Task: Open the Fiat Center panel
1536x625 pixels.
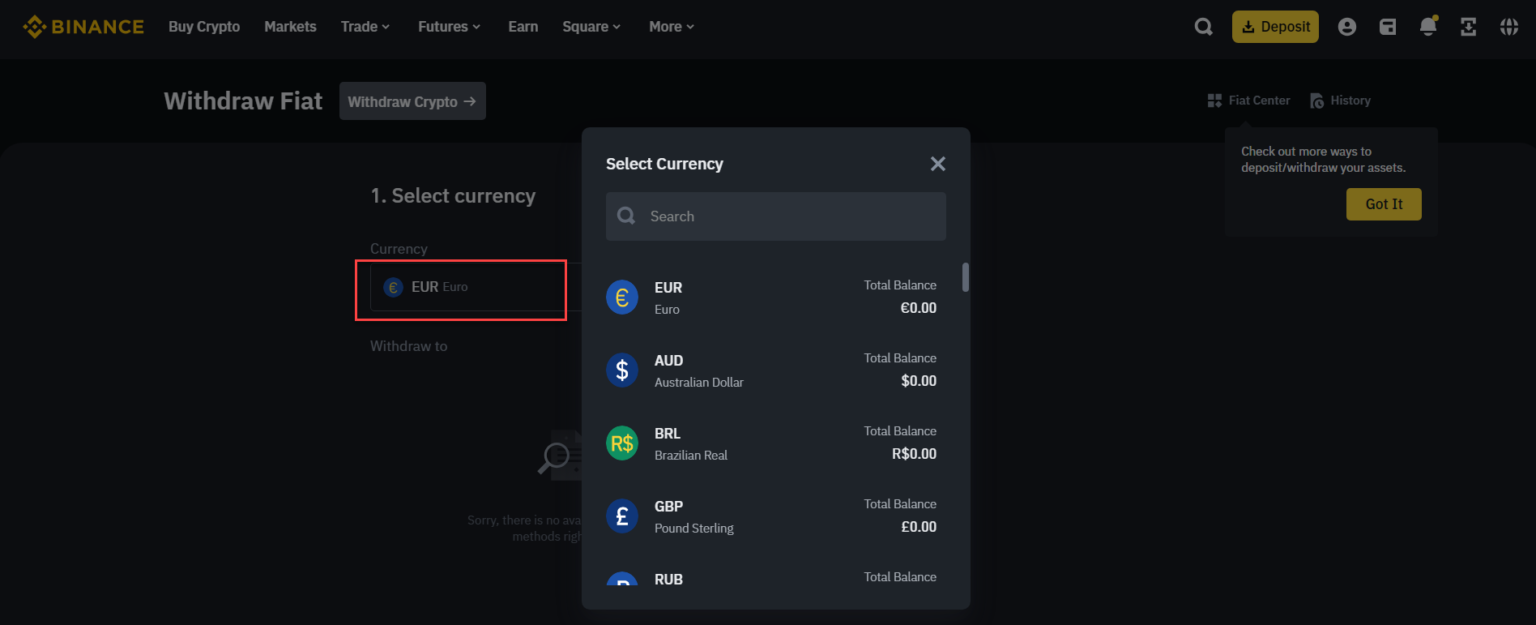Action: 1248,100
